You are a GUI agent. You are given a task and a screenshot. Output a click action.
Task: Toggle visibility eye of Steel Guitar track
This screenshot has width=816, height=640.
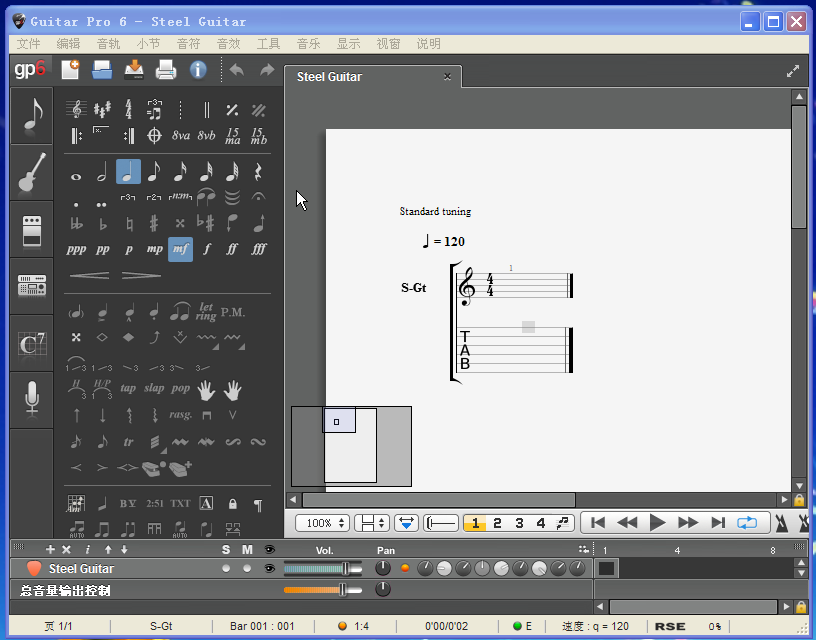[270, 568]
